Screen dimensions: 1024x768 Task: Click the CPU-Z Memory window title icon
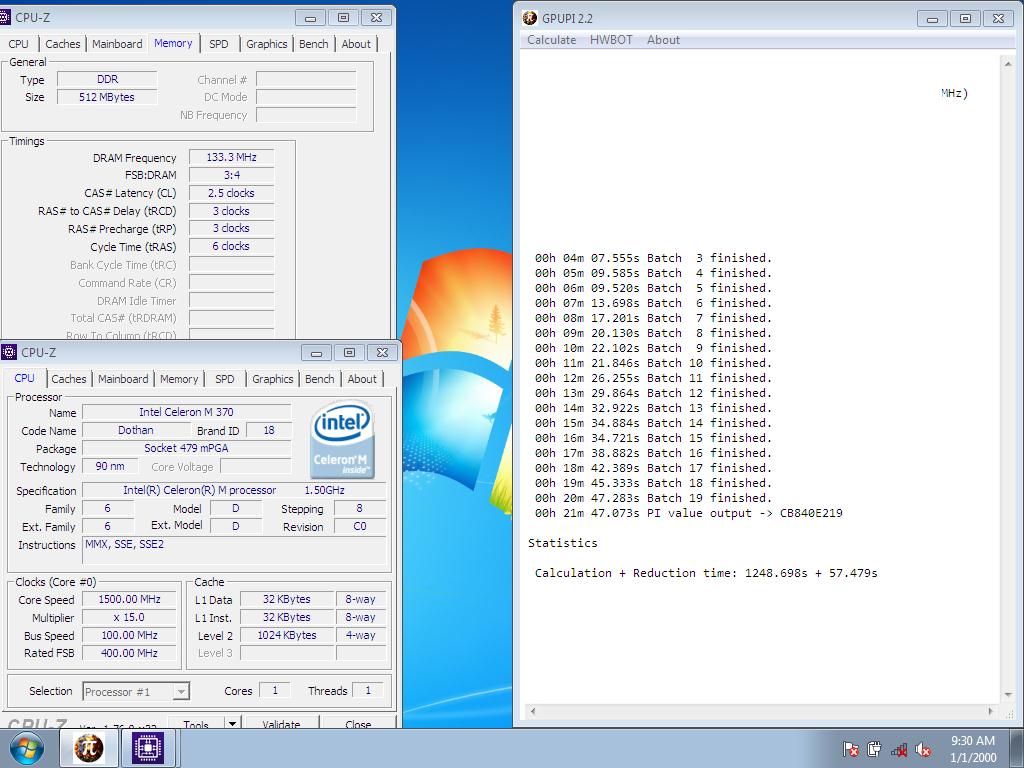[5, 17]
